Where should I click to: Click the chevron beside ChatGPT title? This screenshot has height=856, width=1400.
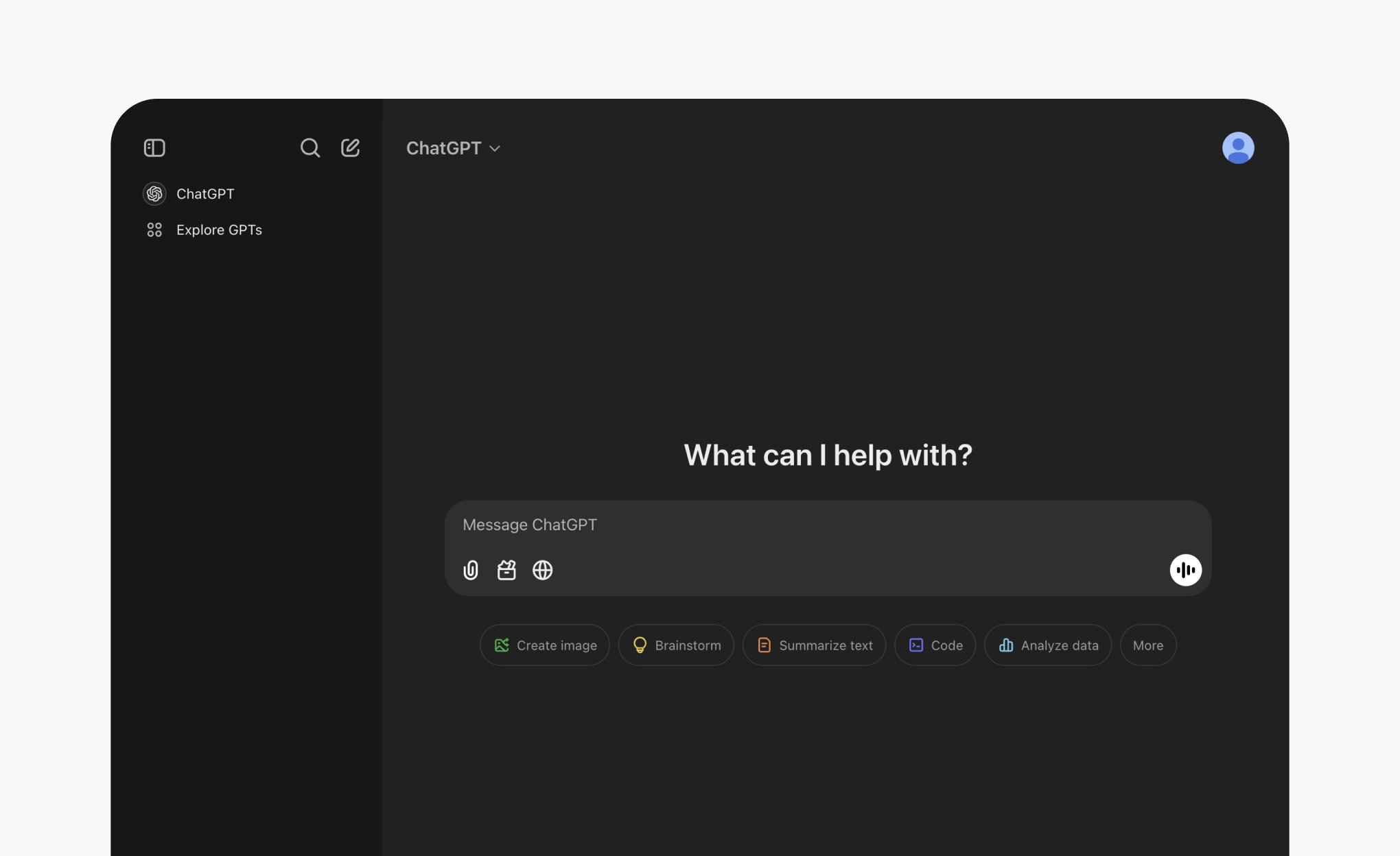[495, 149]
